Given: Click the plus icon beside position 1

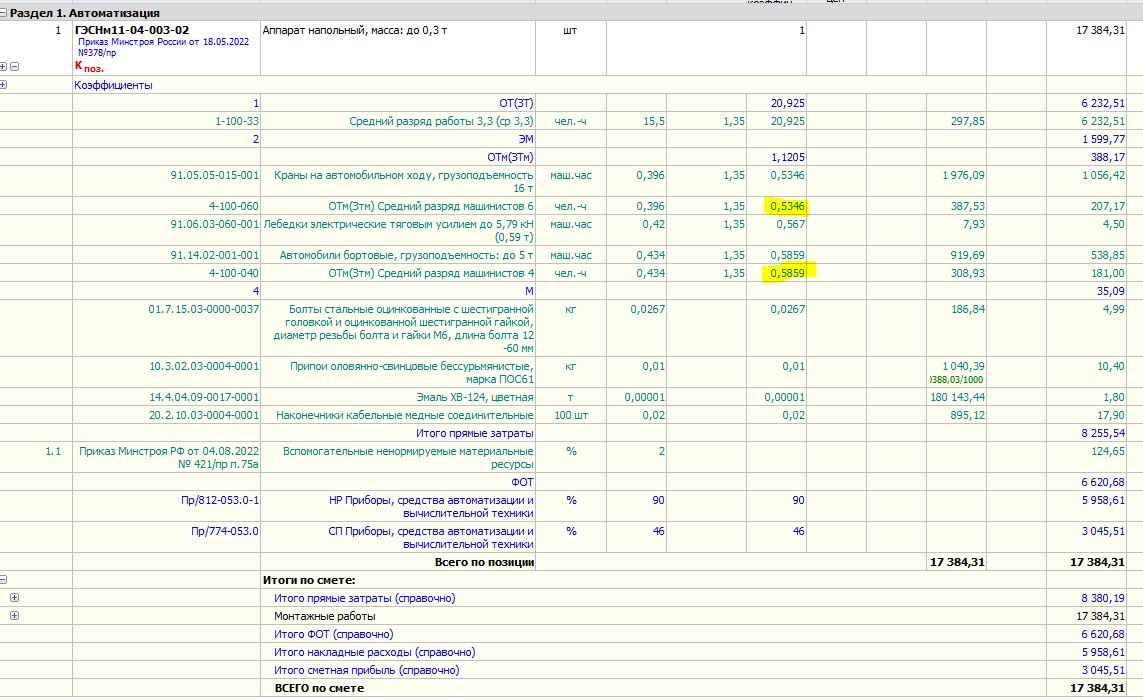Looking at the screenshot, I should pyautogui.click(x=5, y=67).
